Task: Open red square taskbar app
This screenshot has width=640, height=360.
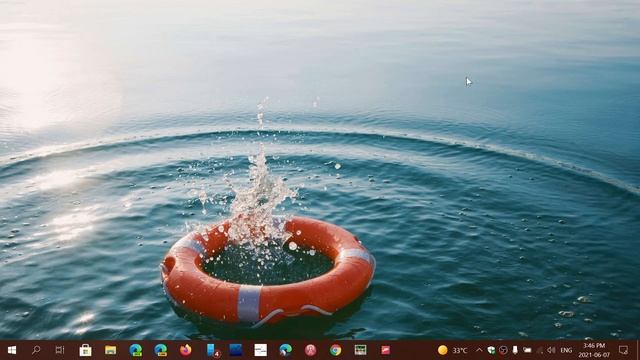Action: pos(385,350)
